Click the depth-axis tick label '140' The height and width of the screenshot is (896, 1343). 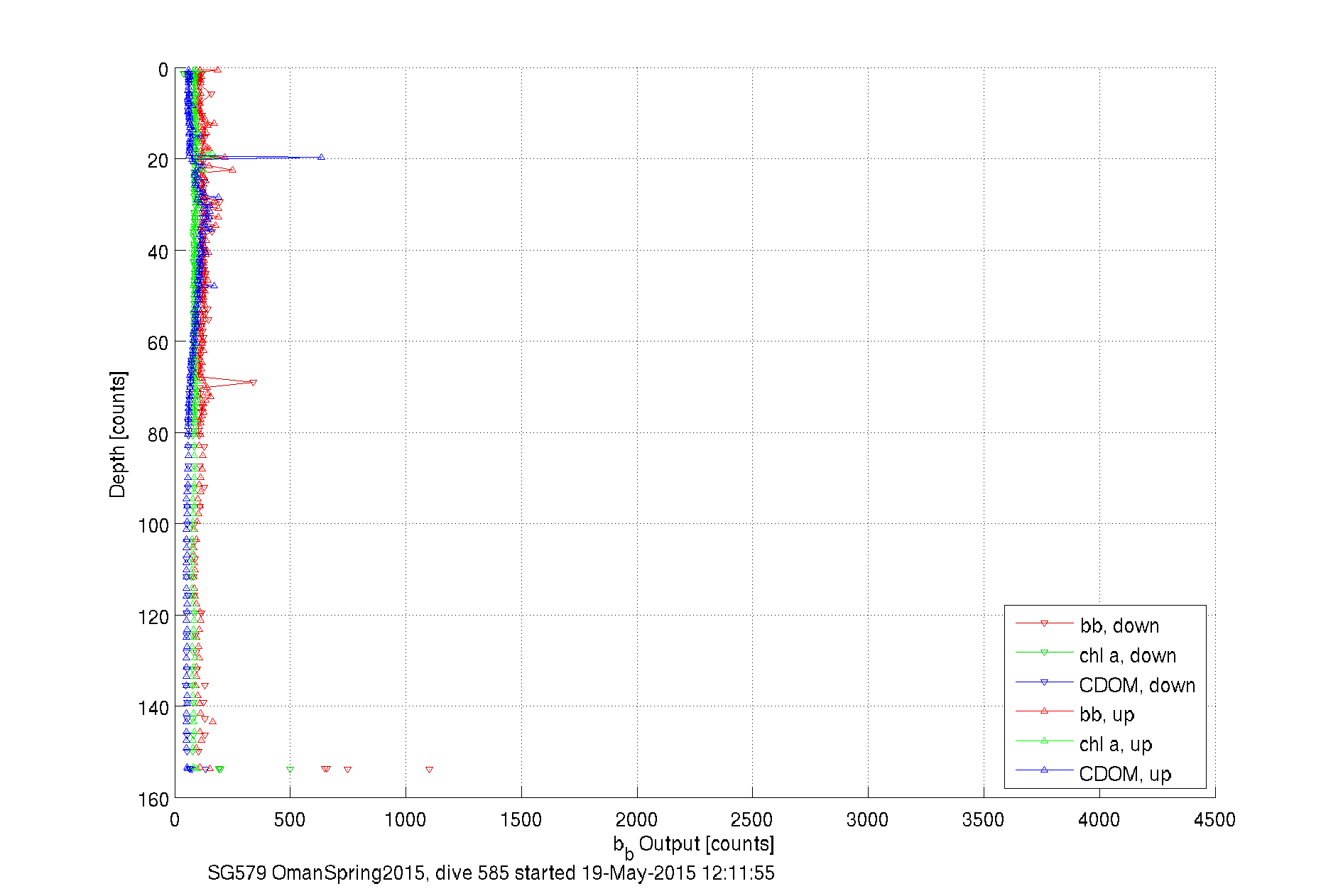coord(153,708)
